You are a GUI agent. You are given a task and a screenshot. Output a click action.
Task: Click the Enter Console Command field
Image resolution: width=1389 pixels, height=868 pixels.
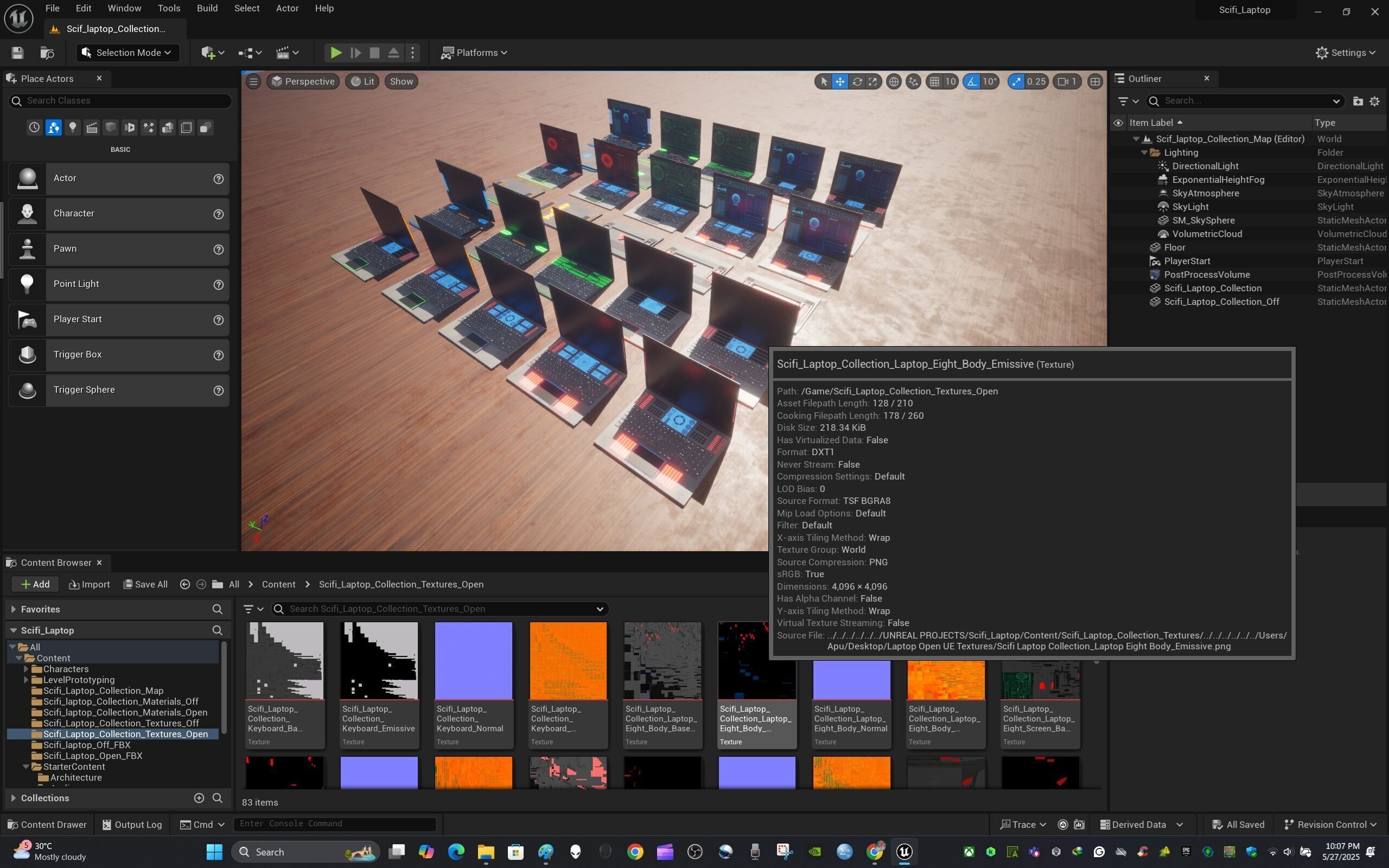(x=335, y=825)
